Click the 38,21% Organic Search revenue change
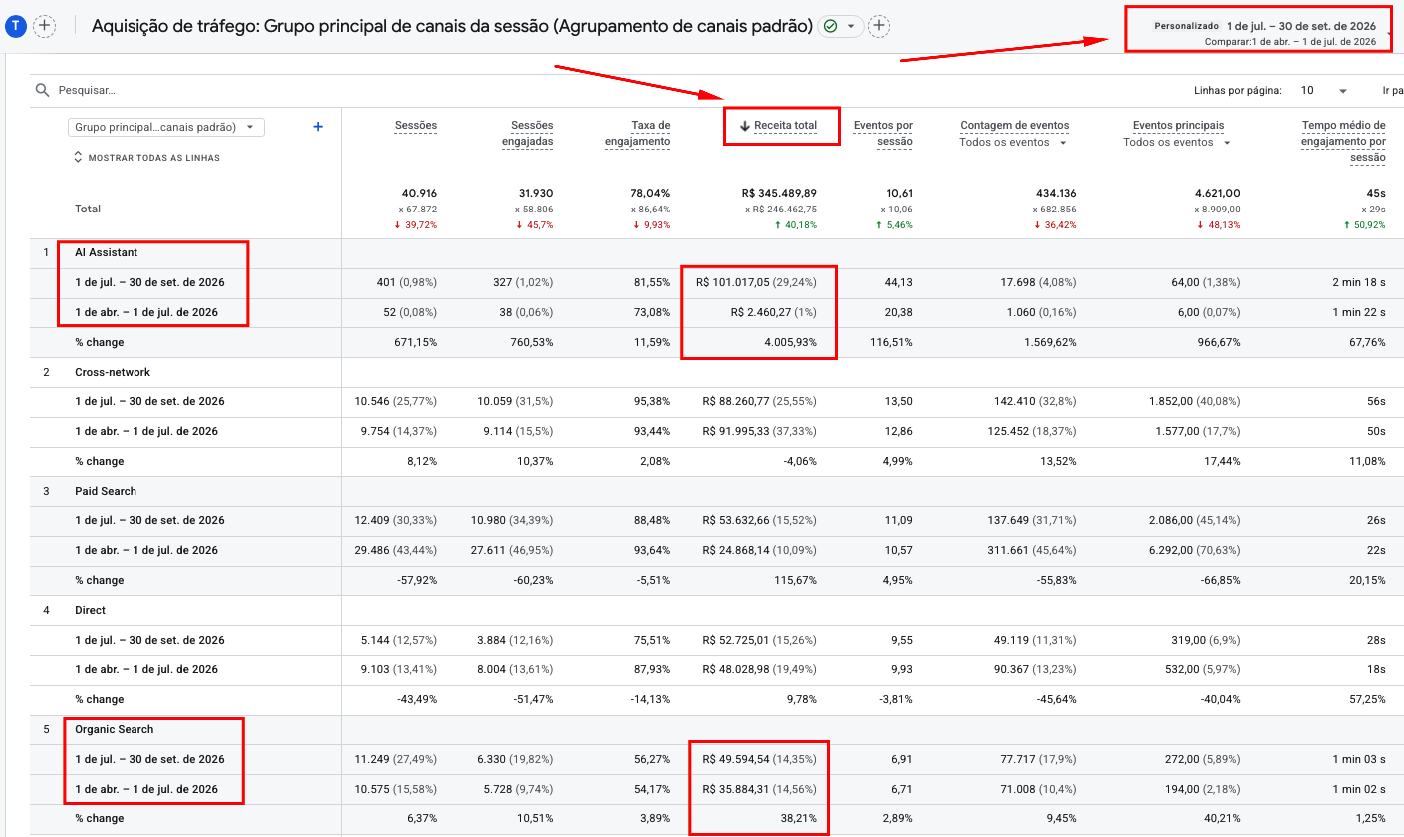This screenshot has width=1404, height=837. (798, 818)
